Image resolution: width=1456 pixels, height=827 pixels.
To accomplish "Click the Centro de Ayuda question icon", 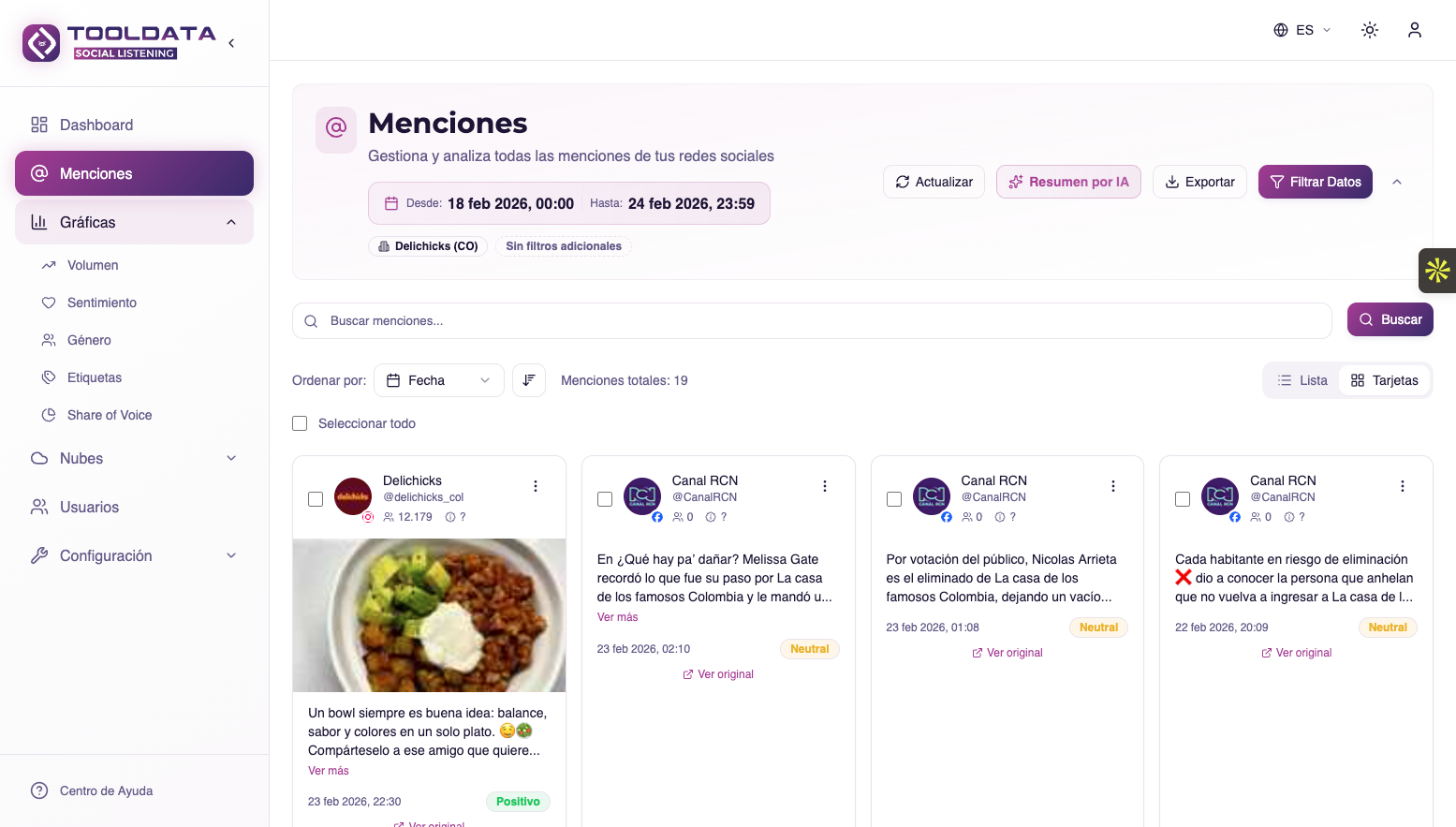I will (39, 790).
